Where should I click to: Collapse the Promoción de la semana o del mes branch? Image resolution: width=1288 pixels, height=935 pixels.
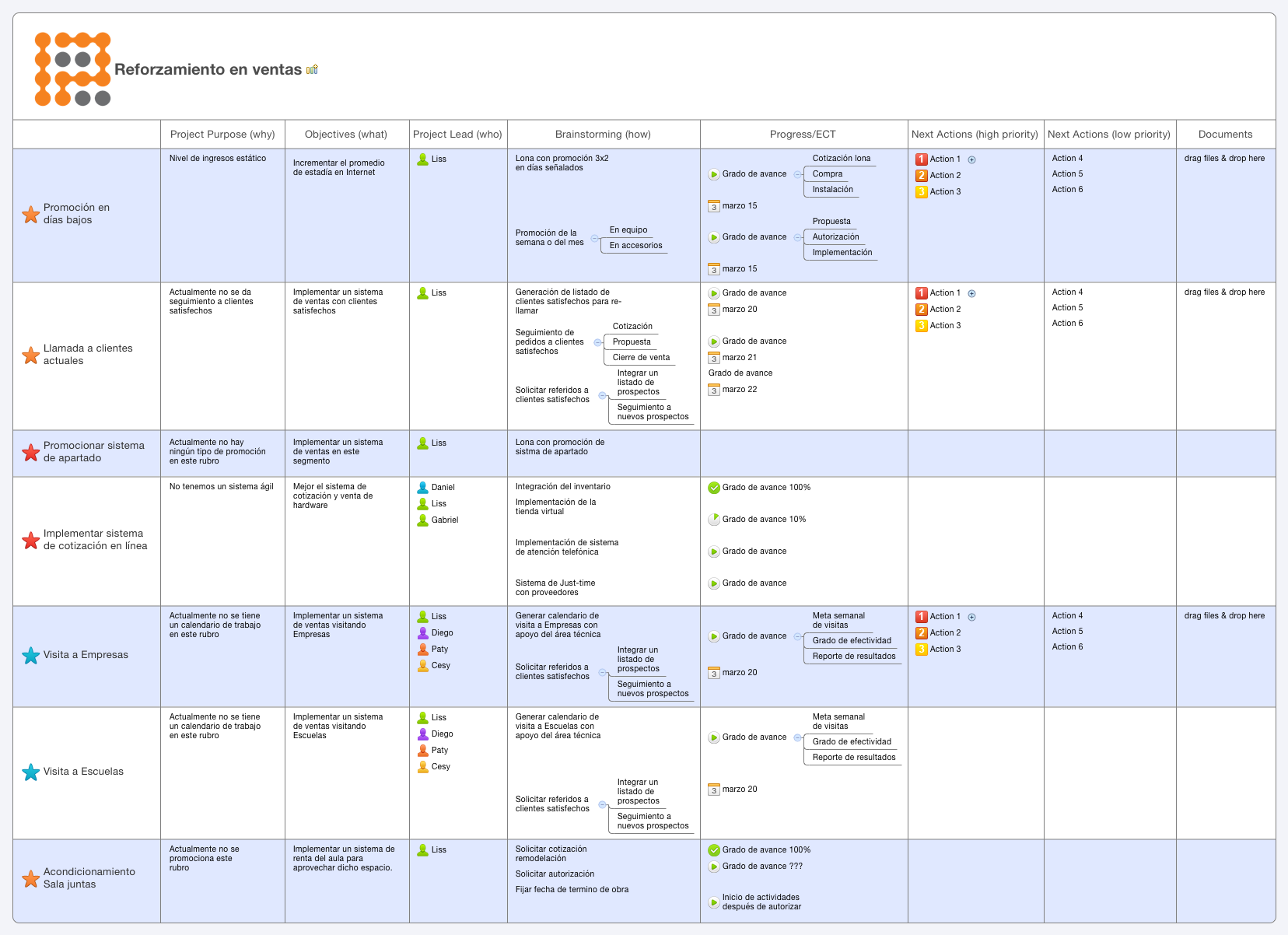[x=594, y=239]
